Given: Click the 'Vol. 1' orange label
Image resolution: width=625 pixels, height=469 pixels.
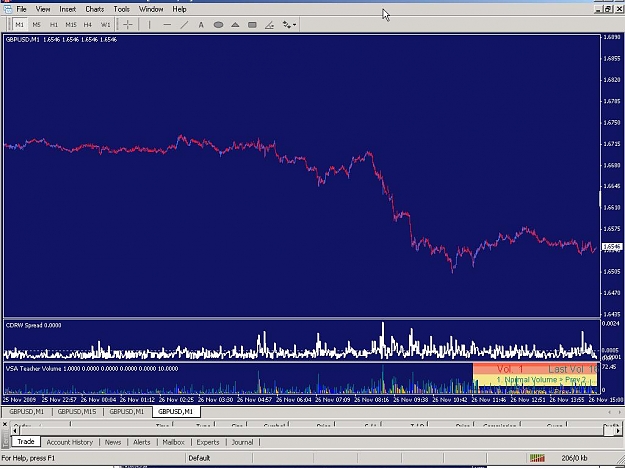Looking at the screenshot, I should [509, 369].
